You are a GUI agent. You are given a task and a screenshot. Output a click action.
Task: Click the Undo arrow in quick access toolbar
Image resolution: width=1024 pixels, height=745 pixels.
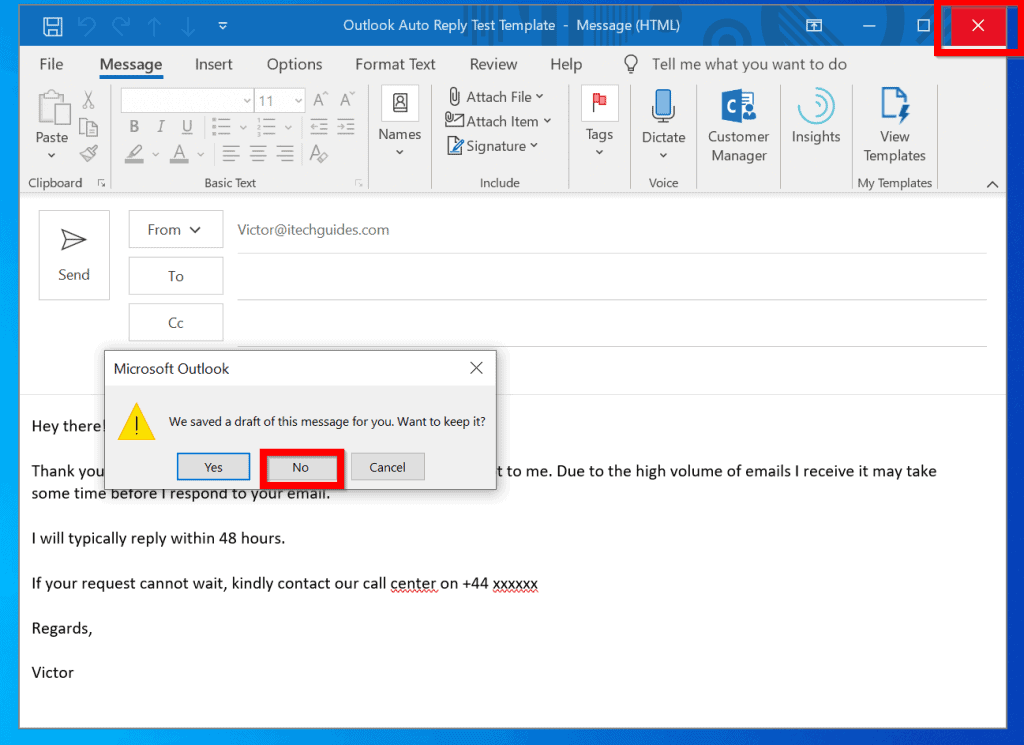(x=87, y=26)
